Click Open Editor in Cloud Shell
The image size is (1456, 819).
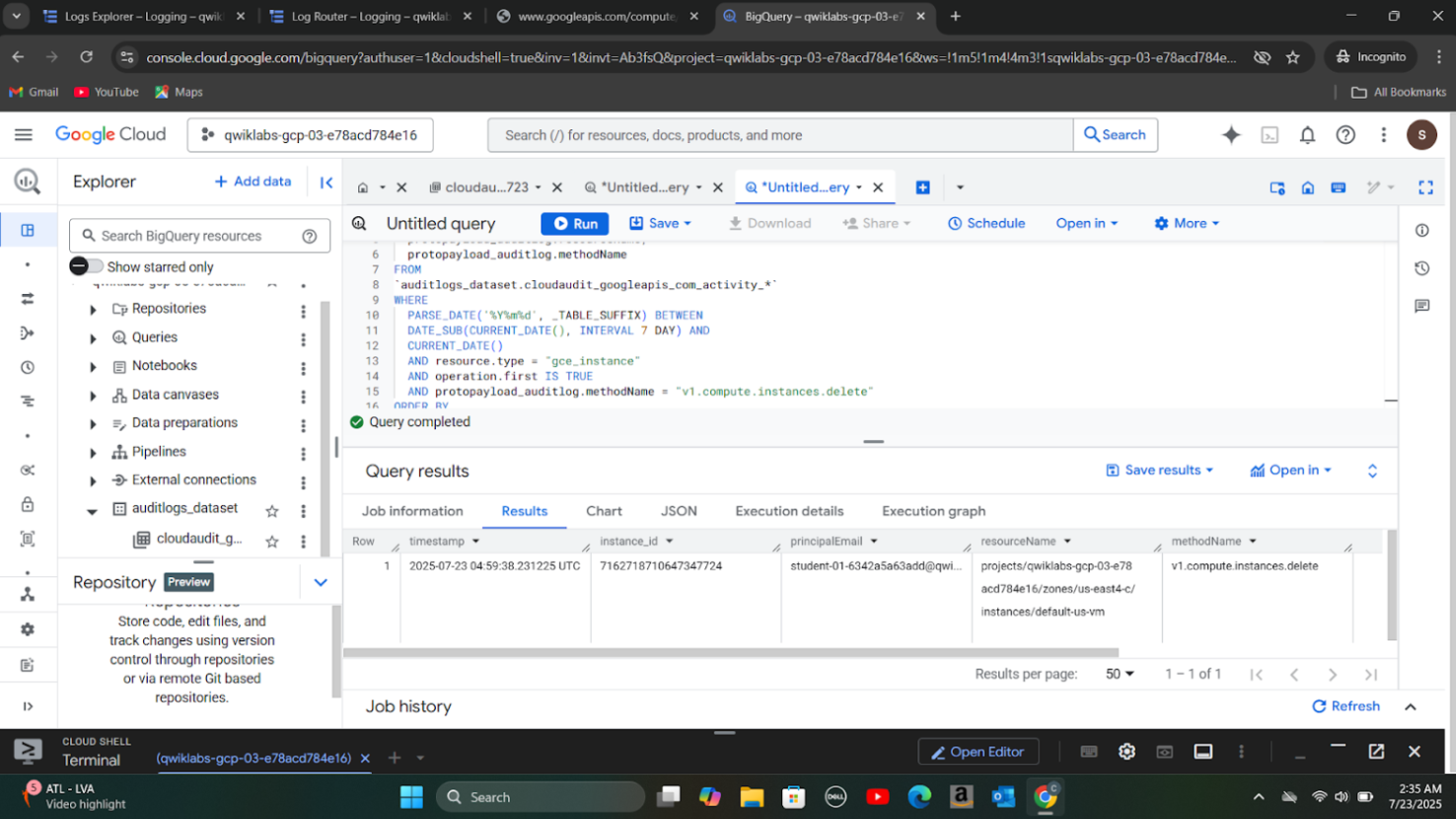click(x=978, y=752)
